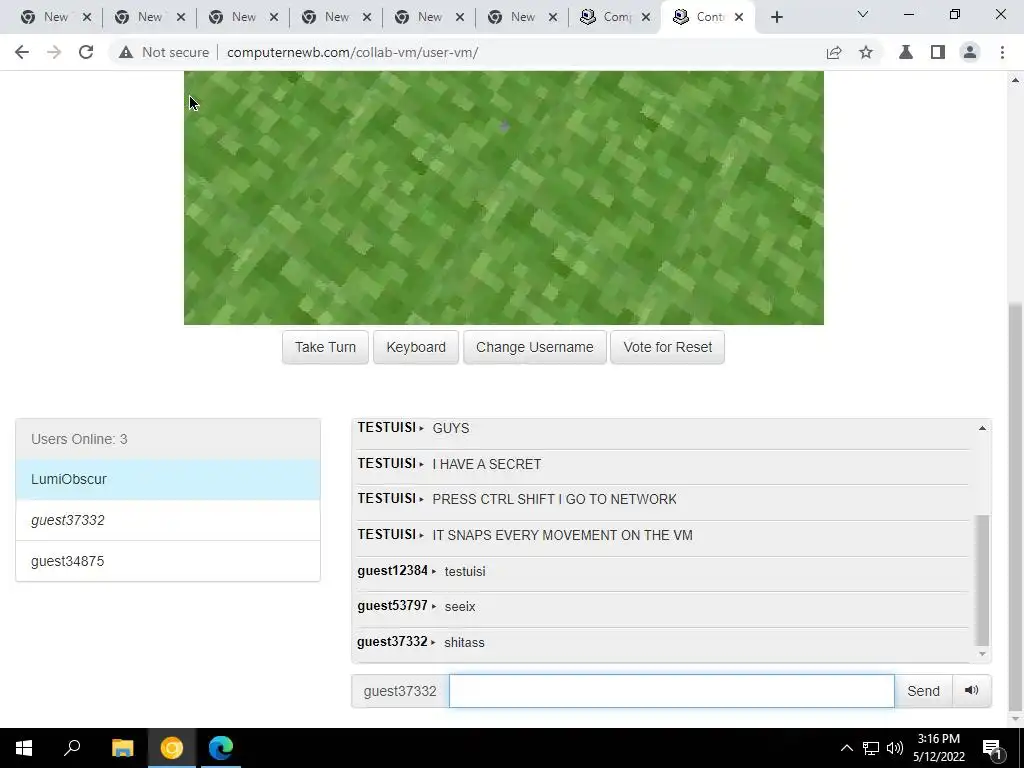Click the TESTUISI message GUYS
This screenshot has height=768, width=1024.
pos(451,428)
